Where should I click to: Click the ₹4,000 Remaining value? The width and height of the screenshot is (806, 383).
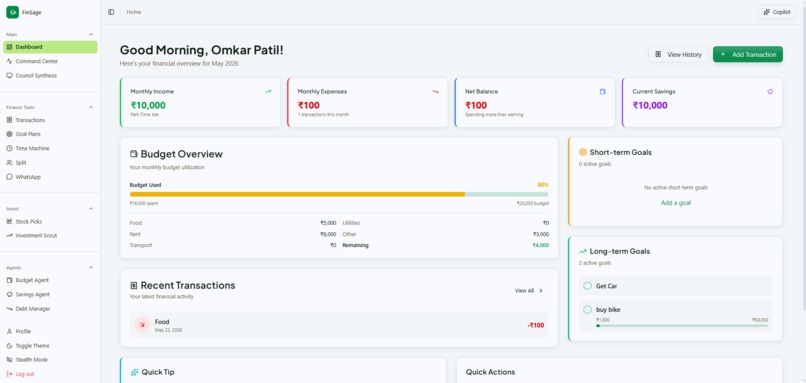click(x=540, y=246)
